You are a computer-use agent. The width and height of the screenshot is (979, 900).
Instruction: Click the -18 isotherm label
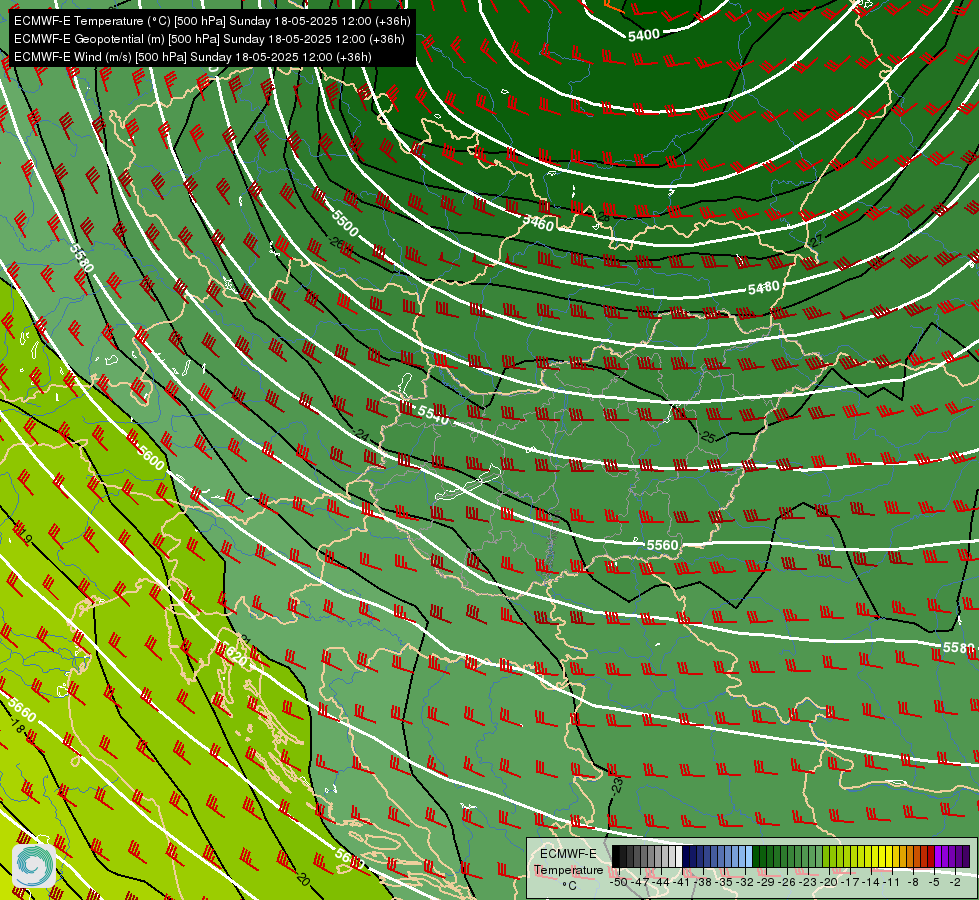pyautogui.click(x=17, y=726)
